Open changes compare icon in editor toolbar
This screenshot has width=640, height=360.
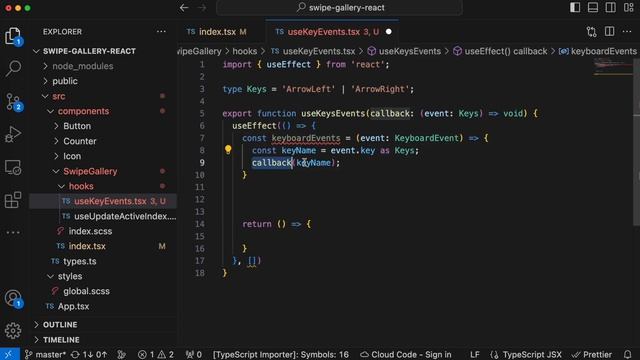coord(591,31)
